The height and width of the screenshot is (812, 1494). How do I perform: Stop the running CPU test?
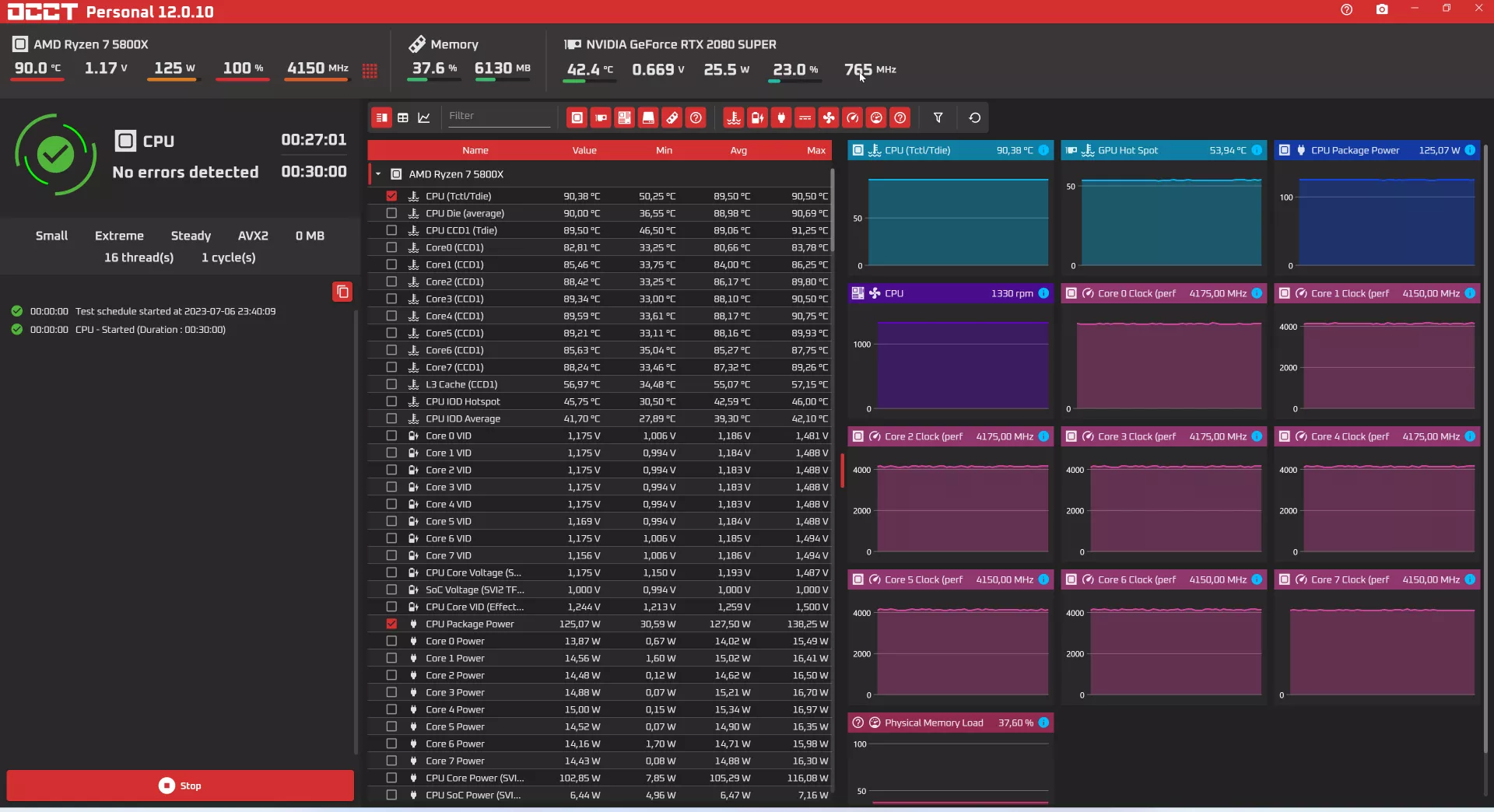pyautogui.click(x=181, y=786)
